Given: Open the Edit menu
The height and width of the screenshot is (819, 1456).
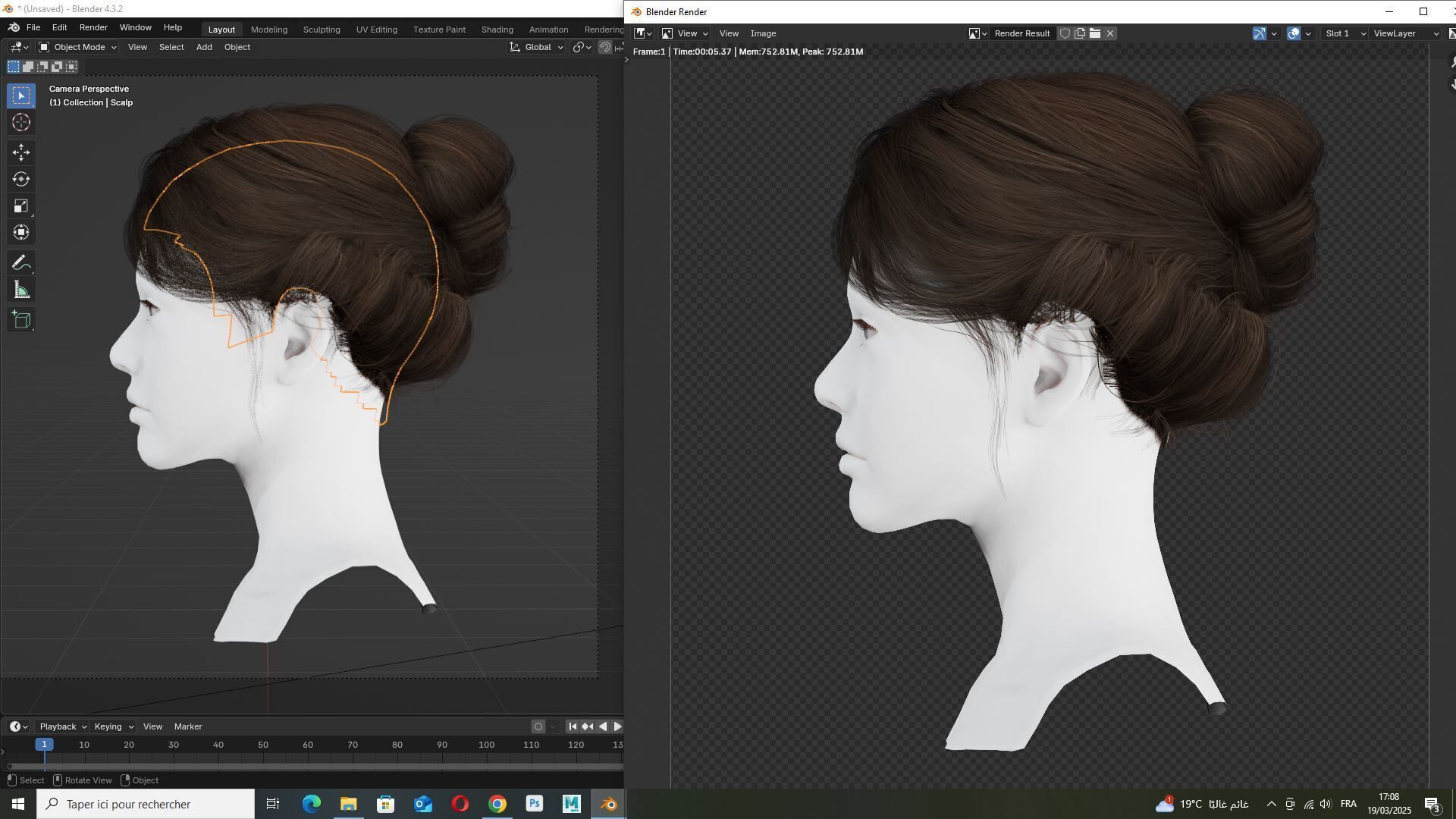Looking at the screenshot, I should 59,27.
